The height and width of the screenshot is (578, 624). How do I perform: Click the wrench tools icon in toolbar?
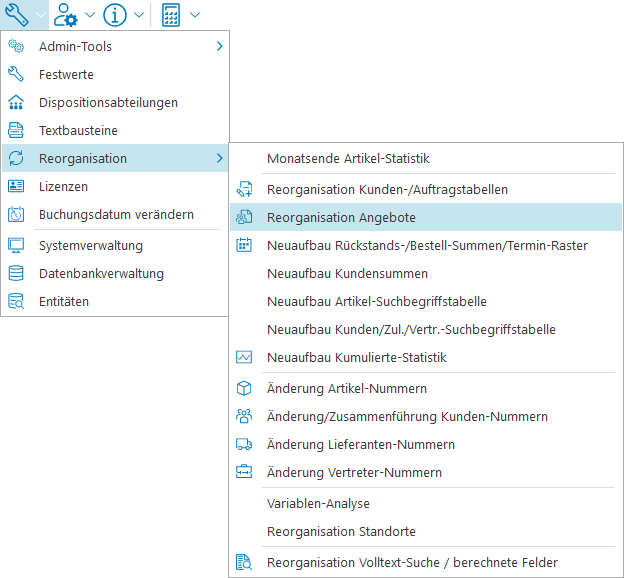17,15
